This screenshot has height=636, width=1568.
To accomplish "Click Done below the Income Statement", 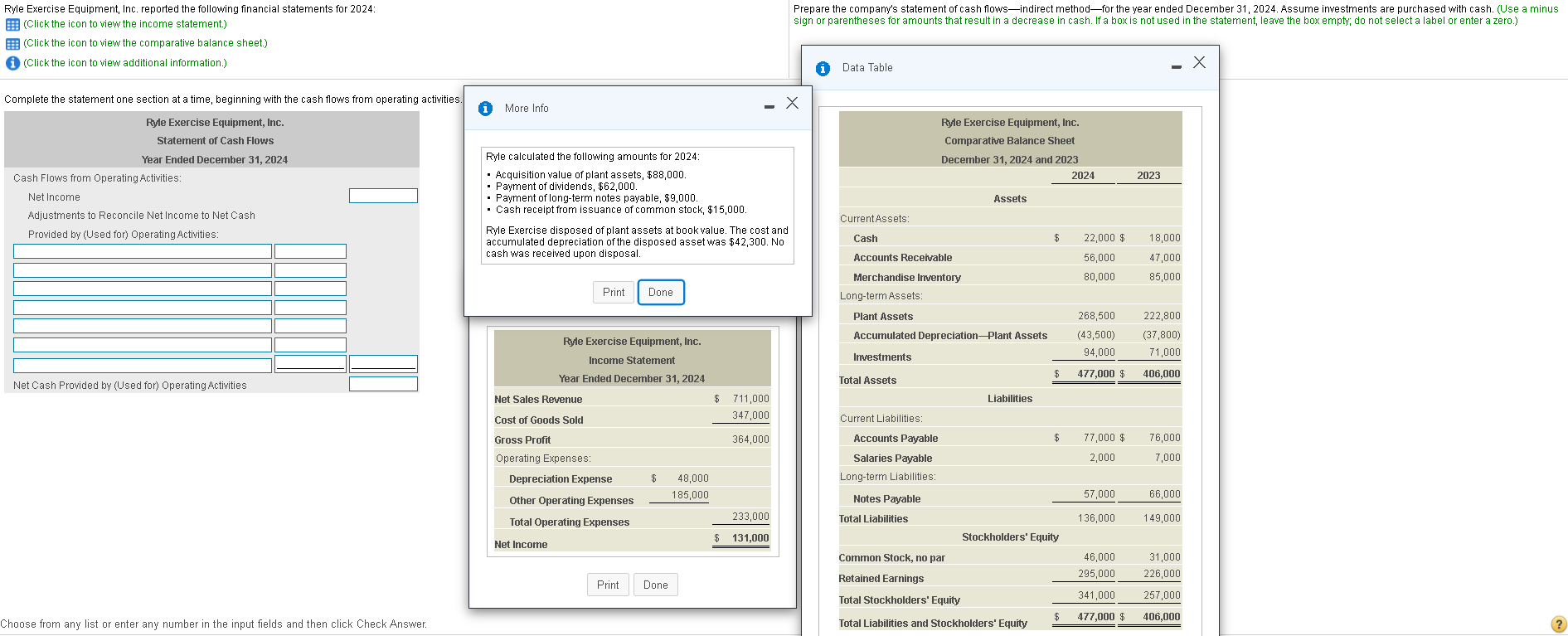I will tap(656, 585).
